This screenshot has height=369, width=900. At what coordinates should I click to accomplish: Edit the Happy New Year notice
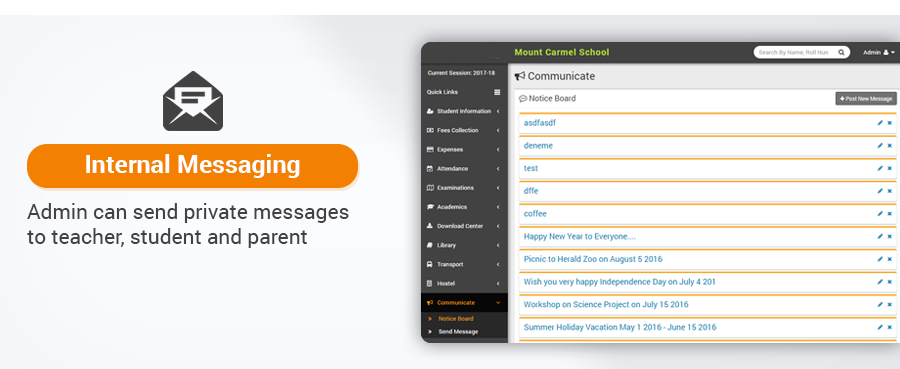point(880,236)
